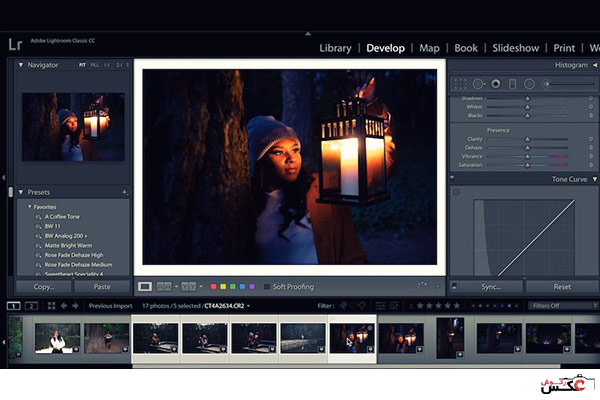Toggle the Auto Sync switch beside Sync
600x400 pixels.
(x=454, y=286)
